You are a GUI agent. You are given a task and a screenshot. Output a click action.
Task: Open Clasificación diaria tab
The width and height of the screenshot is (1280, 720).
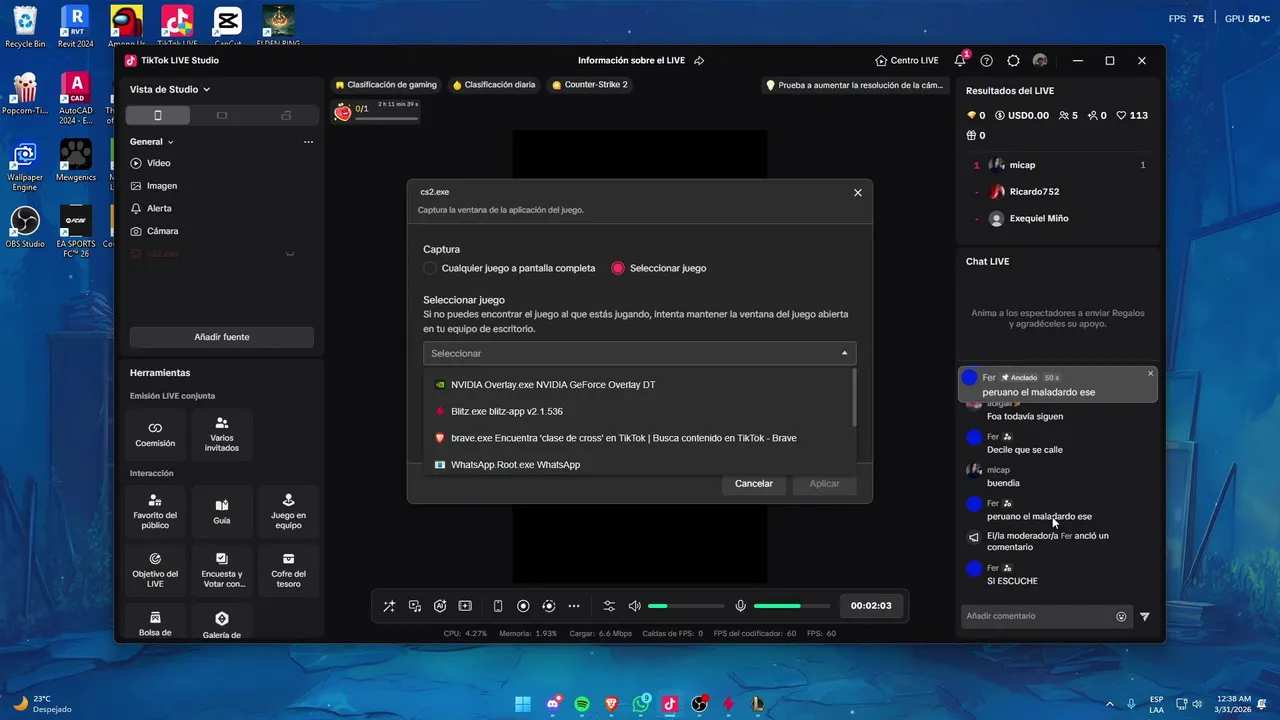pos(494,85)
